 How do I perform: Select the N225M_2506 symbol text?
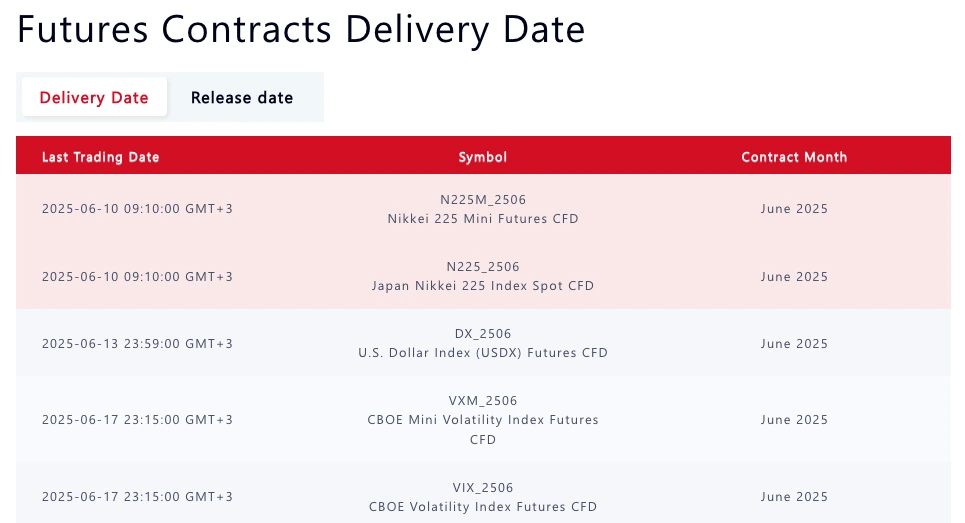click(x=482, y=199)
